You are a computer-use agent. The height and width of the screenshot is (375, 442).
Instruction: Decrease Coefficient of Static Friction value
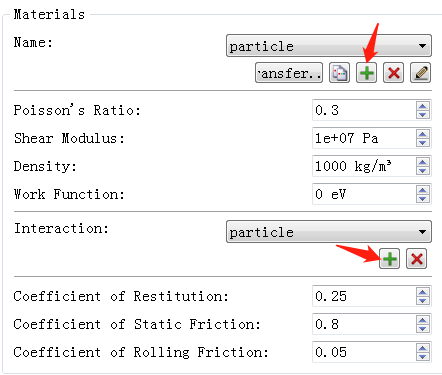(x=422, y=329)
